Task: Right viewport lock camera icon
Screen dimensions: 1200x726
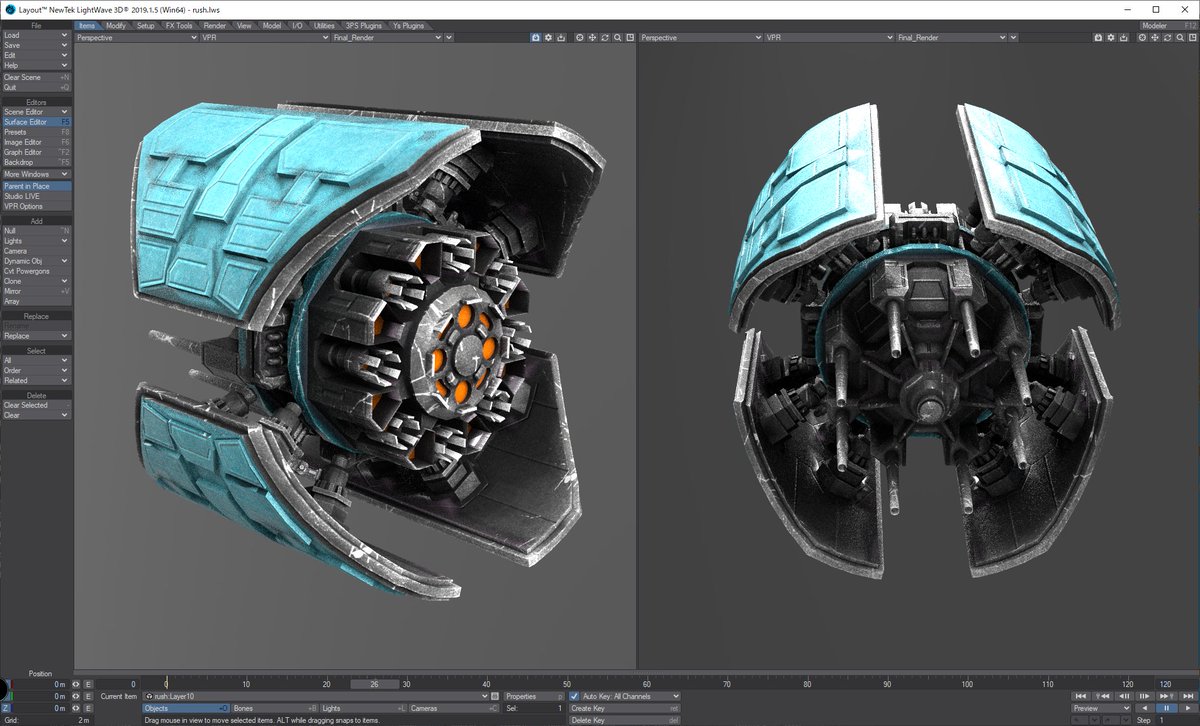Action: pos(1098,37)
